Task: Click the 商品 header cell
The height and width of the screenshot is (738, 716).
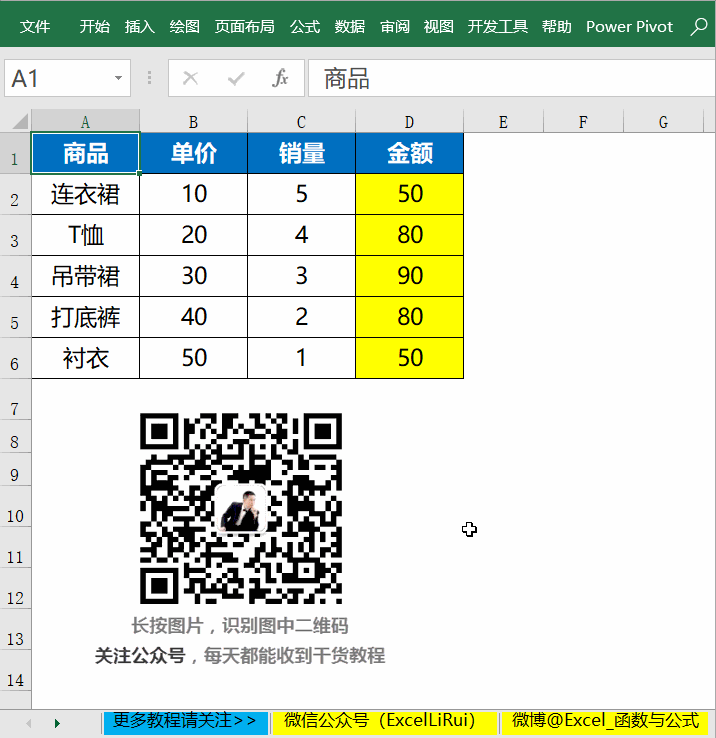Action: pyautogui.click(x=85, y=153)
